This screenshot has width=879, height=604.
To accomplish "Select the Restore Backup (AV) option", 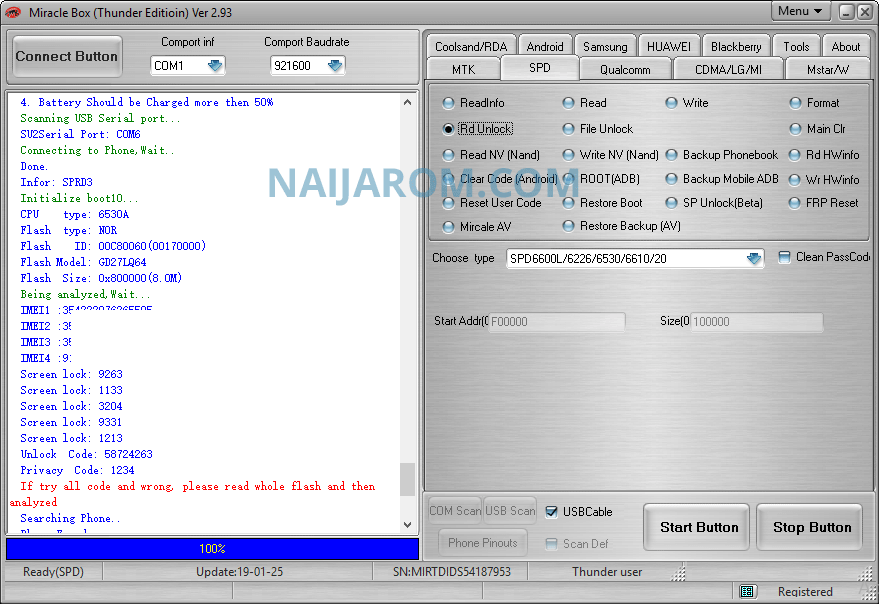I will [x=622, y=226].
